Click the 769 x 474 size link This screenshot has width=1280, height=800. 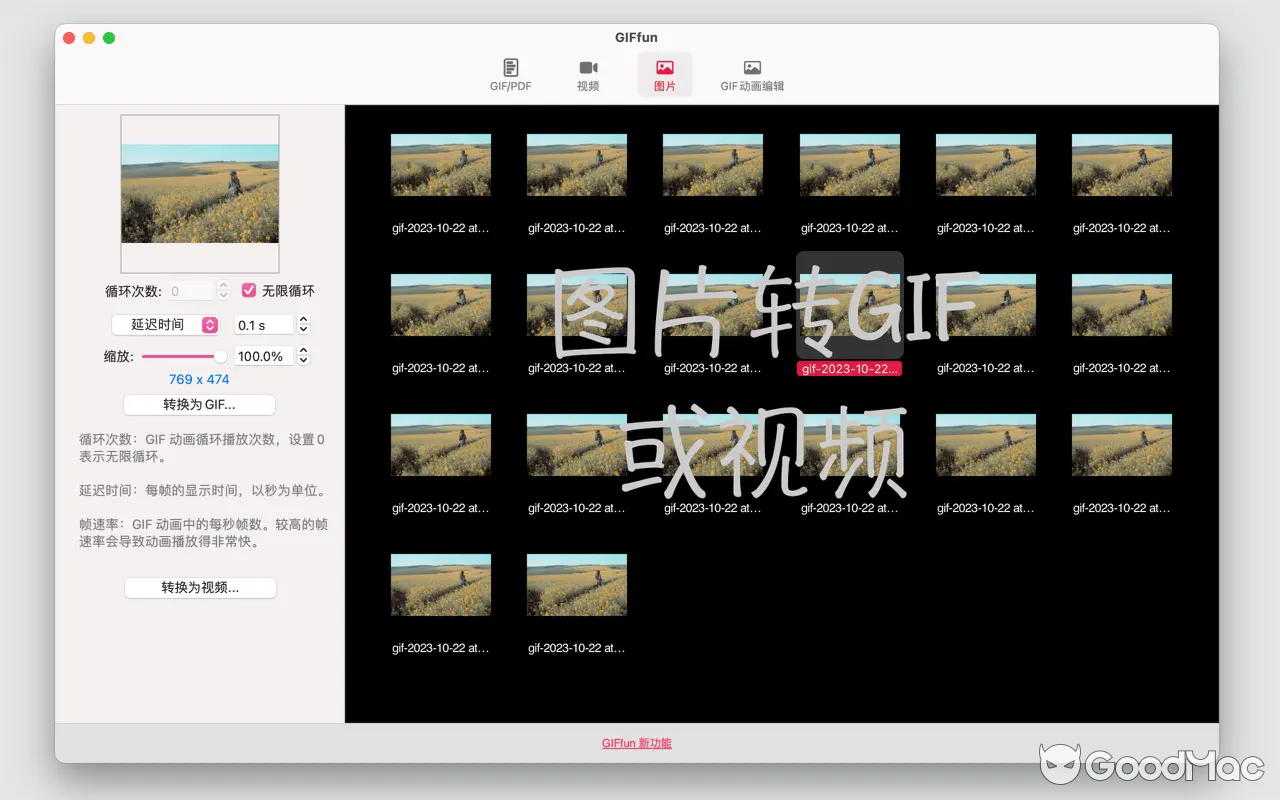[199, 379]
